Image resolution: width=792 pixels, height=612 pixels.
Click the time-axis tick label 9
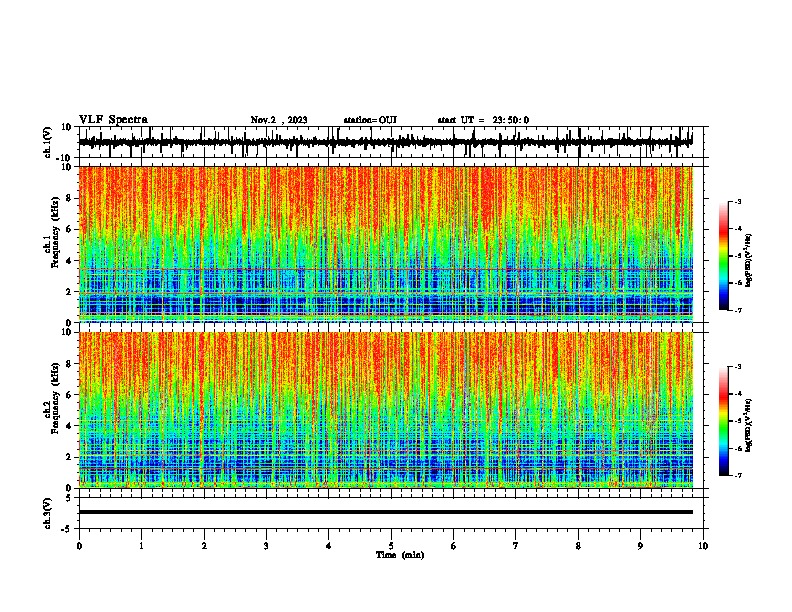[x=640, y=546]
